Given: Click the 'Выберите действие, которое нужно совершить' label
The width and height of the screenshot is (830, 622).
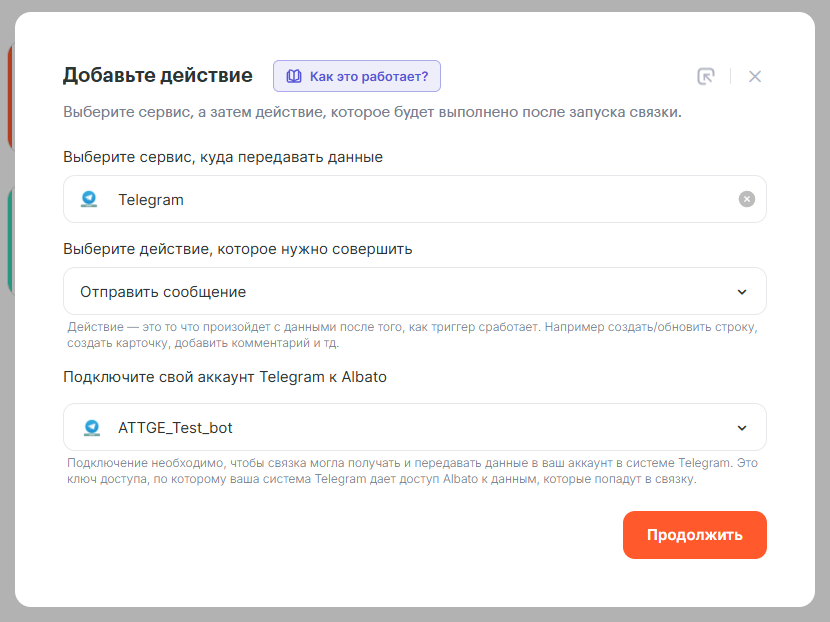Looking at the screenshot, I should [237, 249].
